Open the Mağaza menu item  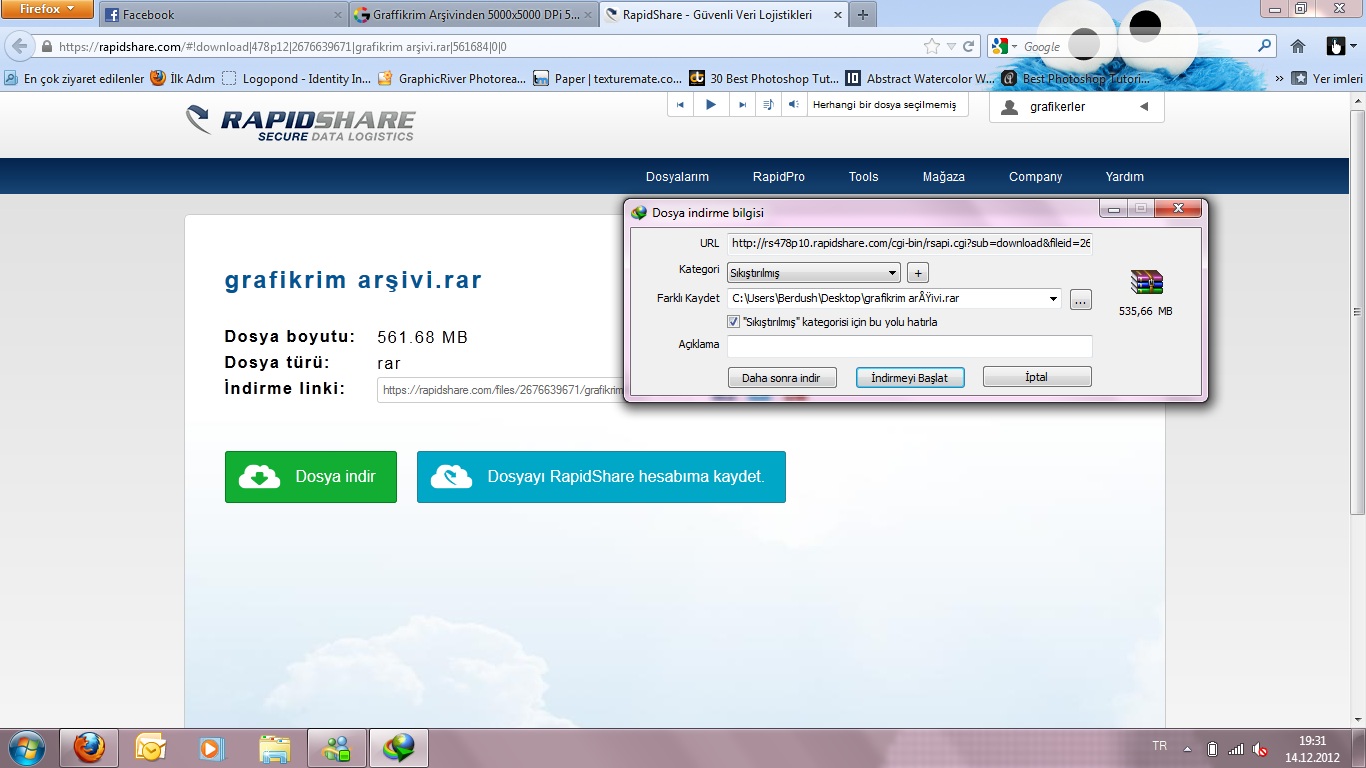[944, 177]
